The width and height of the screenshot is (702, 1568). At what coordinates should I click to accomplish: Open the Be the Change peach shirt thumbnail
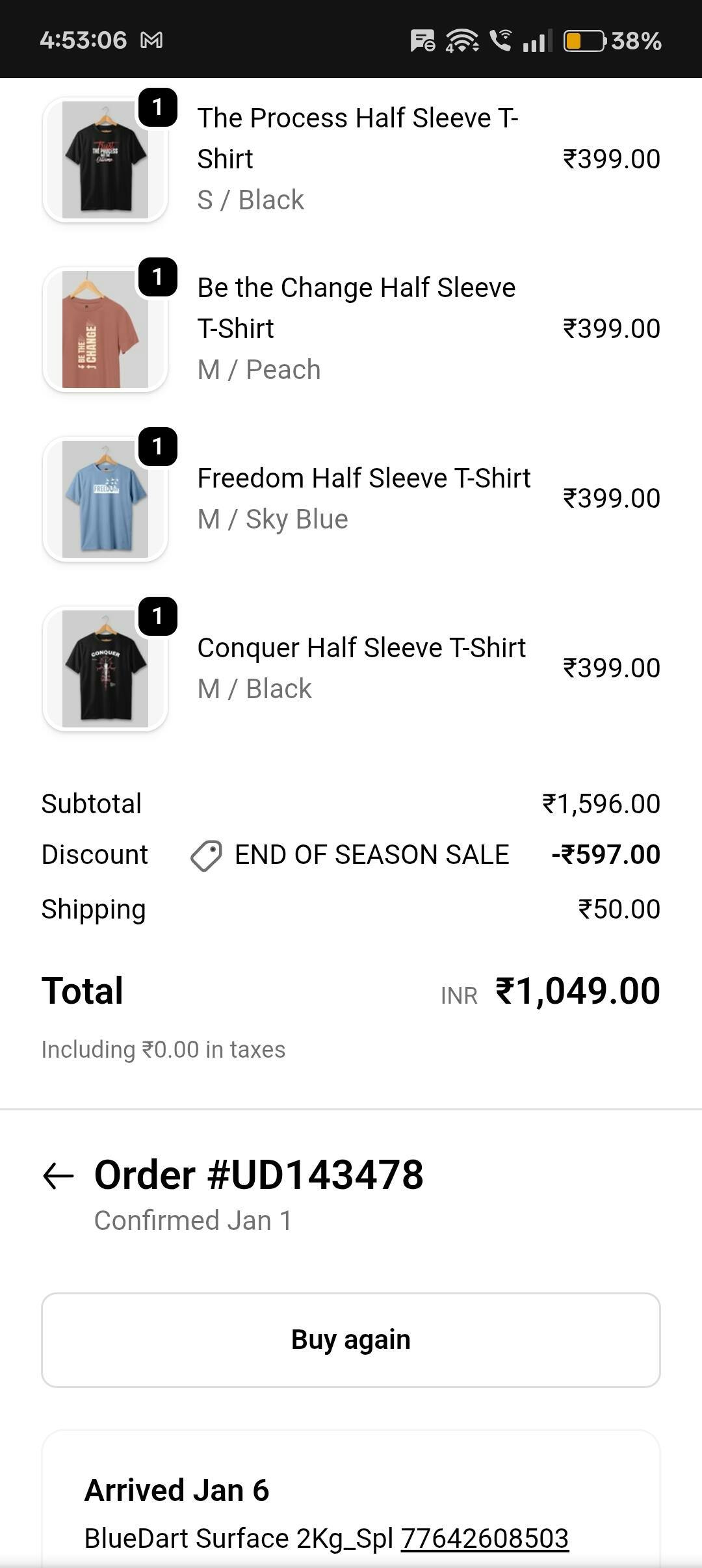coord(105,330)
